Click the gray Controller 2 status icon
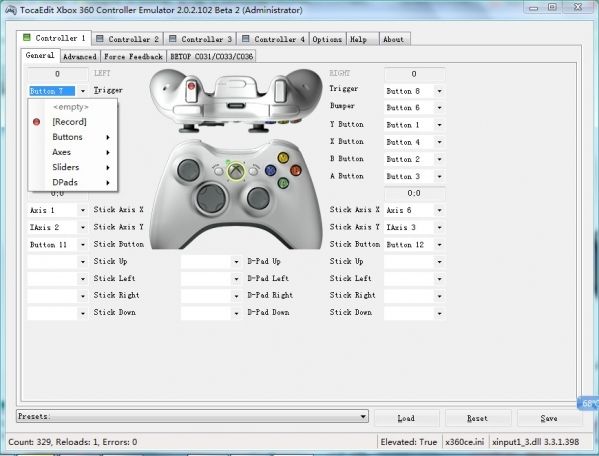This screenshot has width=599, height=456. pyautogui.click(x=100, y=38)
